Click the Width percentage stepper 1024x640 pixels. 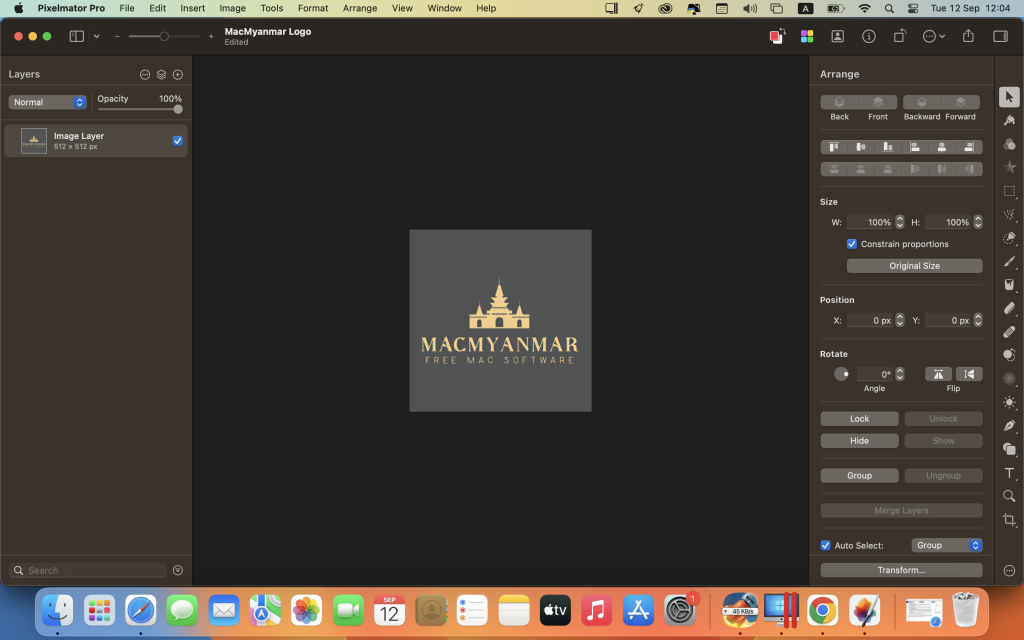click(x=900, y=222)
